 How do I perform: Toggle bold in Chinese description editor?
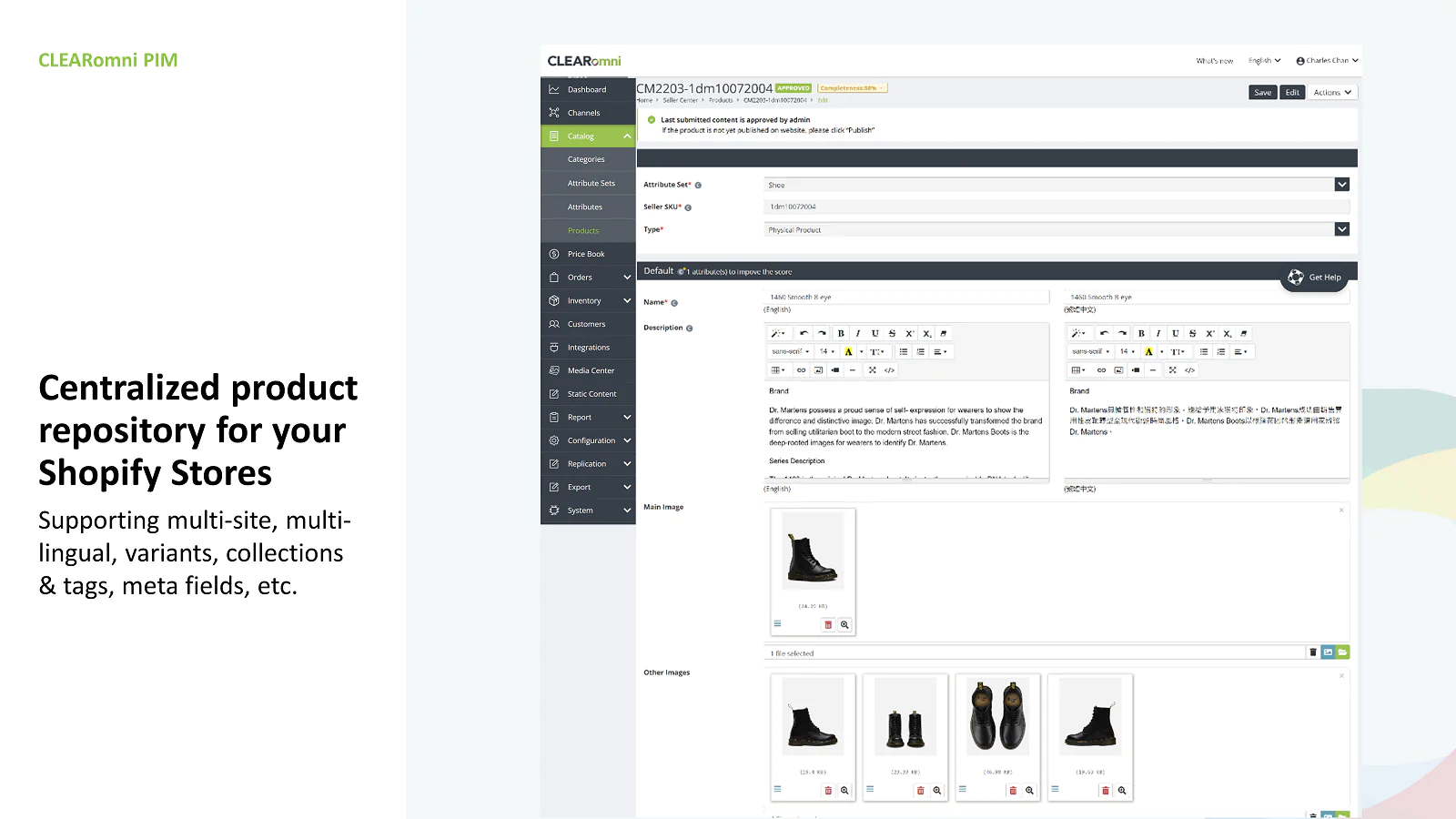[x=1141, y=333]
